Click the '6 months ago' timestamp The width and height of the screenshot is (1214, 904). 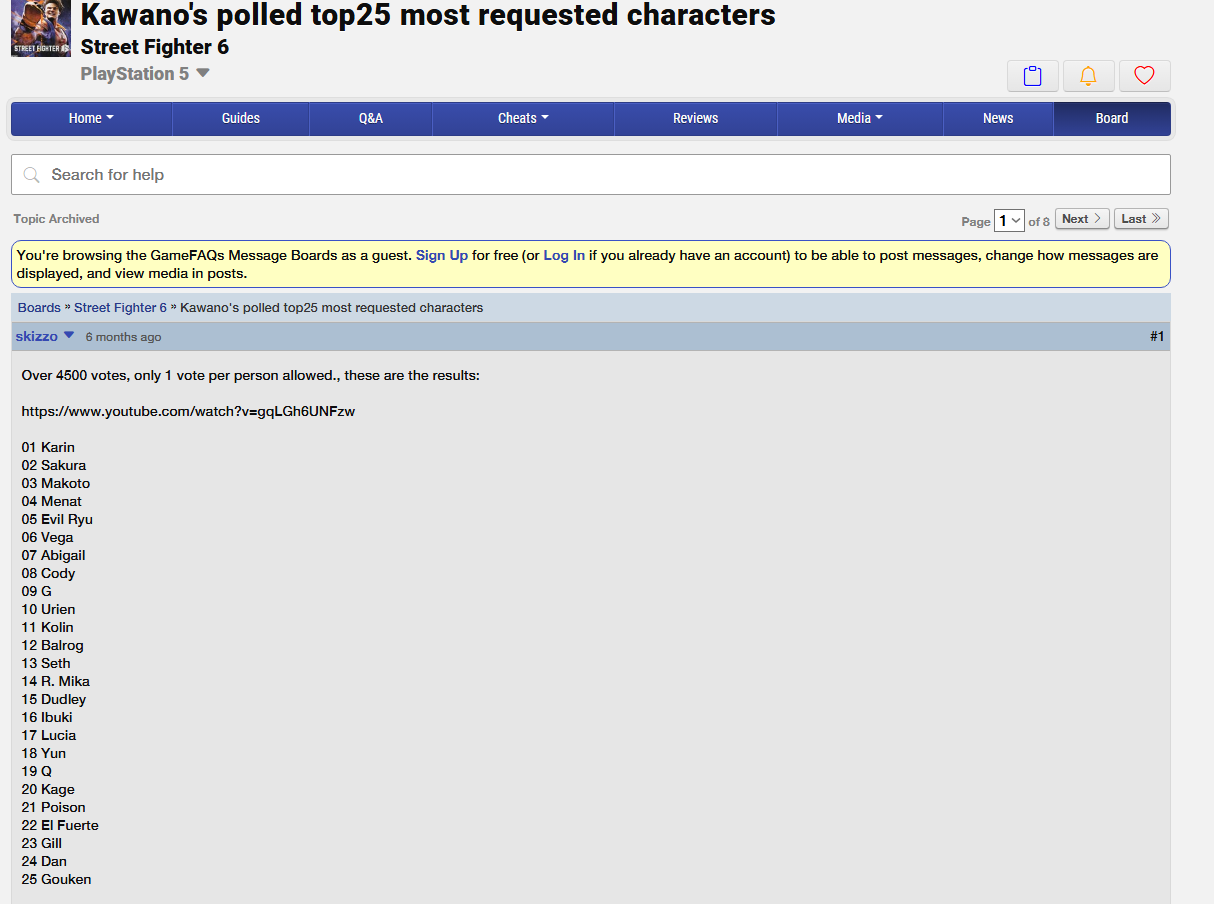[123, 337]
